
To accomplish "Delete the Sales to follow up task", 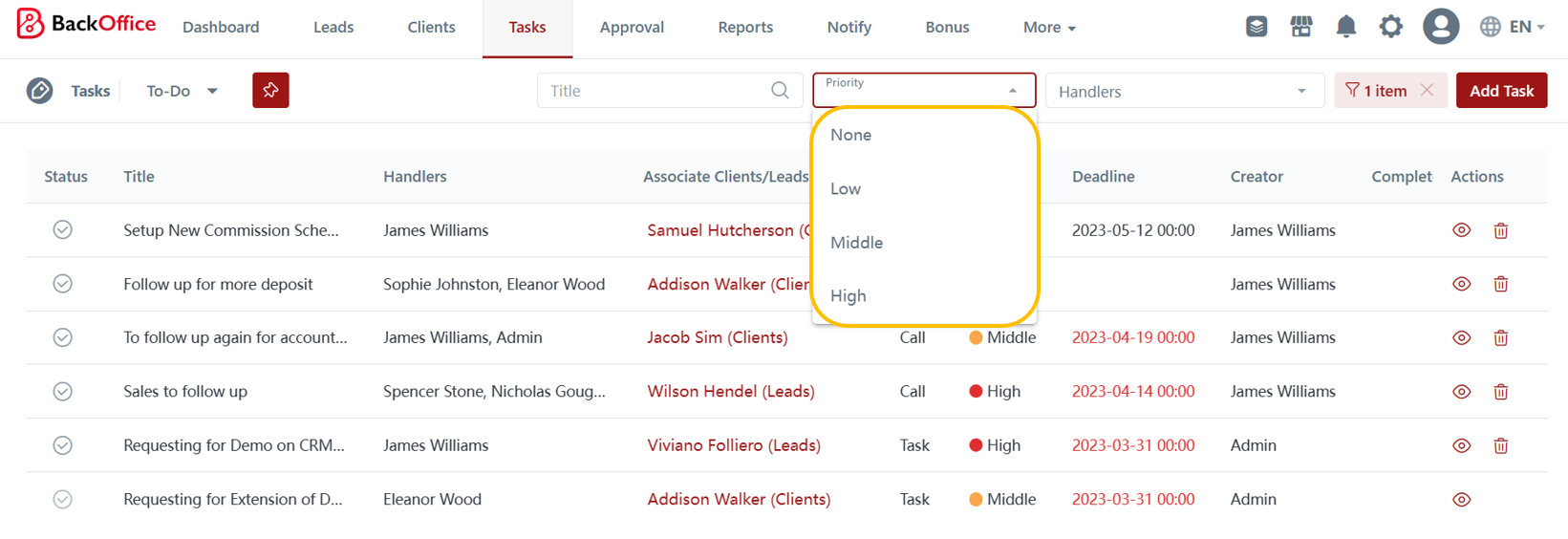I will pyautogui.click(x=1500, y=392).
